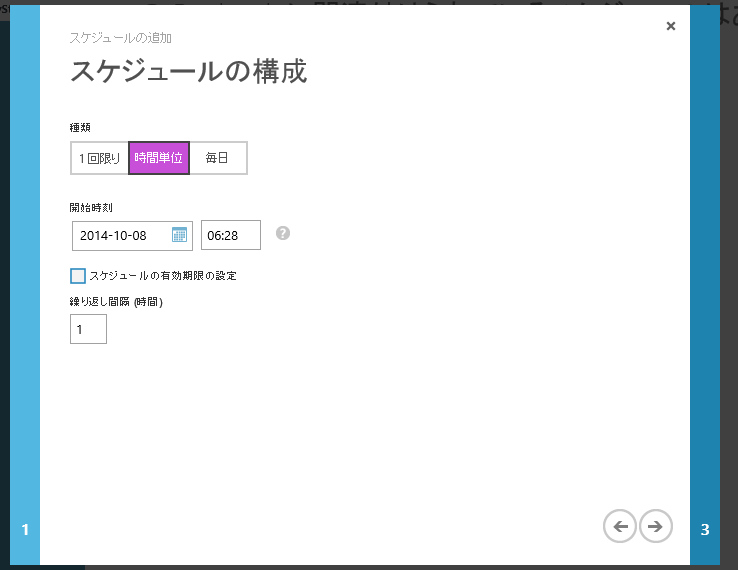Viewport: 738px width, 570px height.
Task: Edit the start date field 2014-10-08
Action: click(132, 236)
